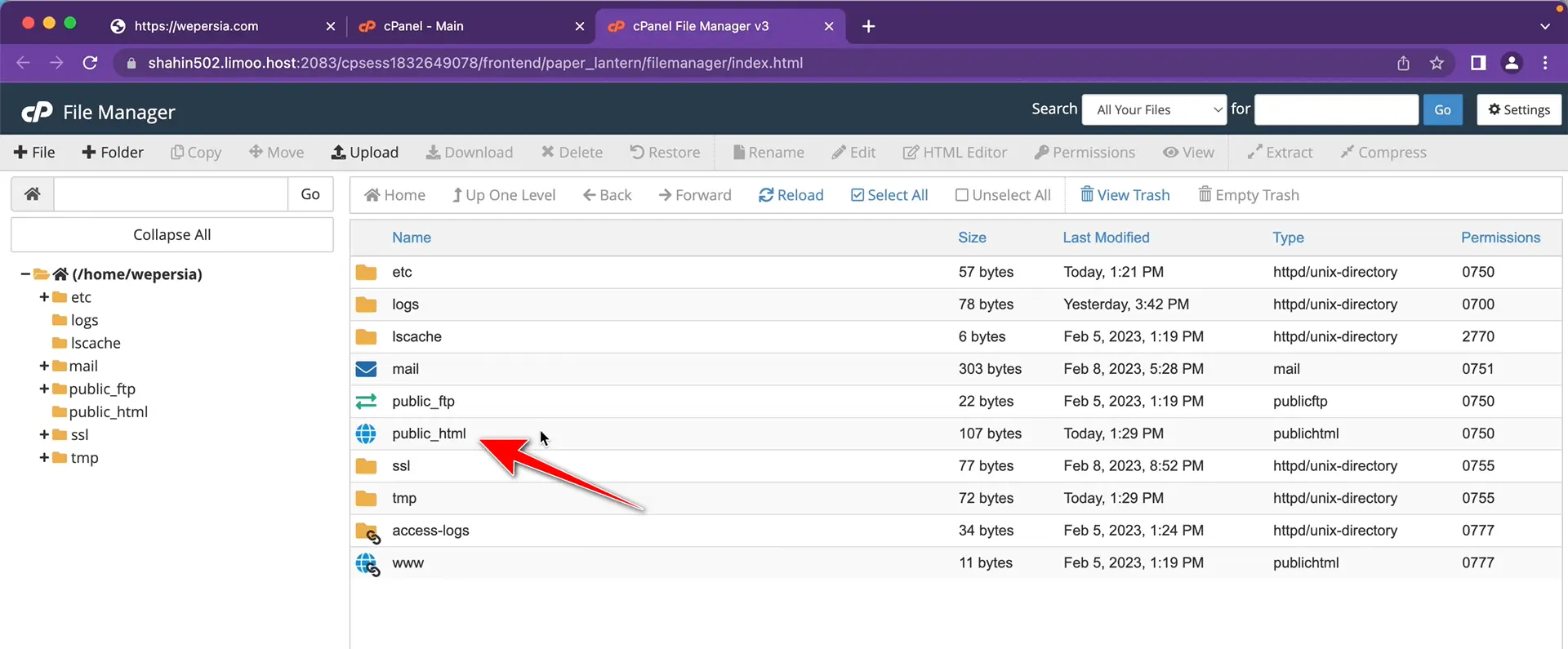Select the ssl folder name in list
Viewport: 1568px width, 649px height.
click(401, 466)
